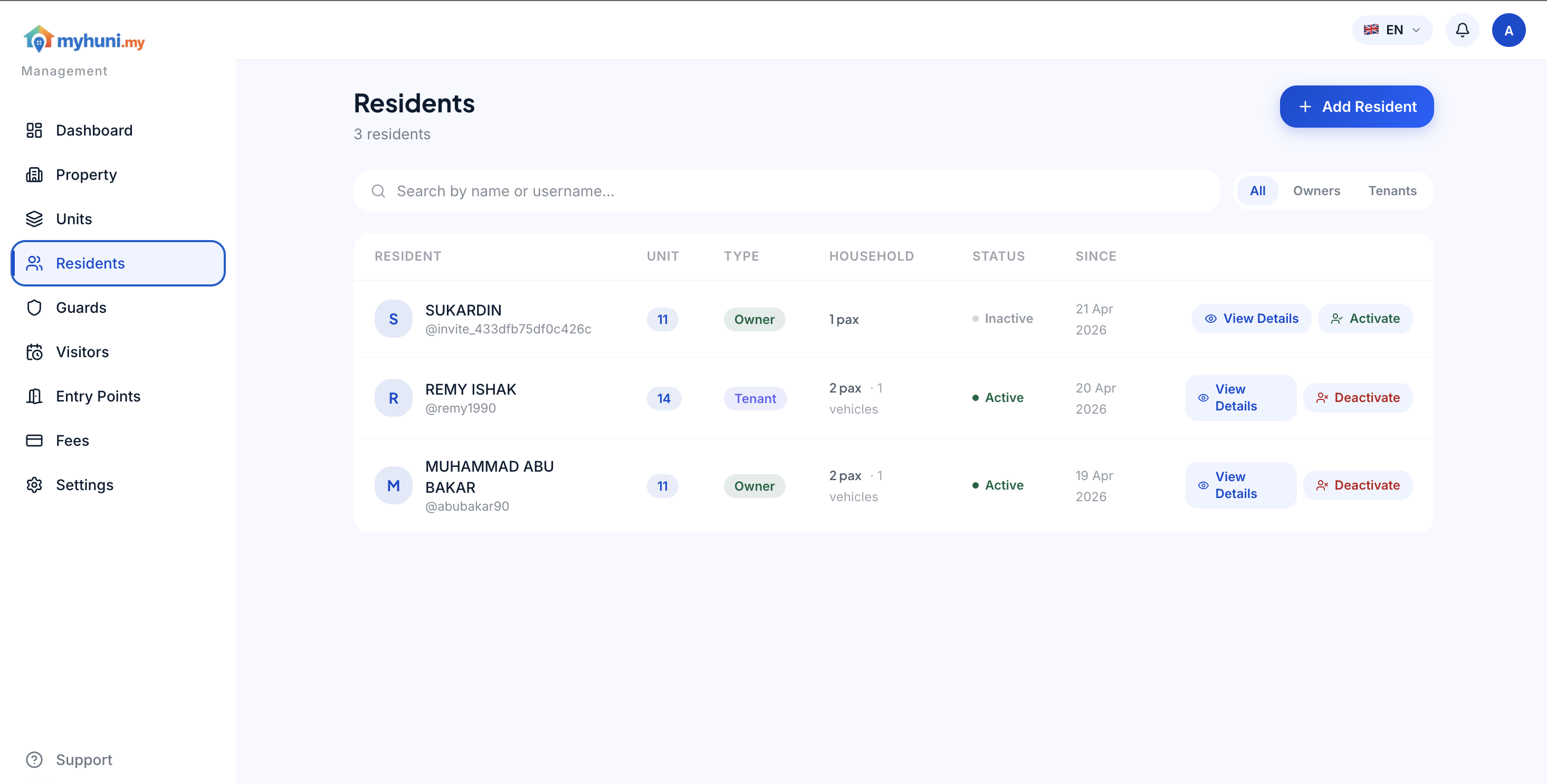Activate SUKARDIN's resident account
This screenshot has width=1547, height=784.
tap(1365, 318)
